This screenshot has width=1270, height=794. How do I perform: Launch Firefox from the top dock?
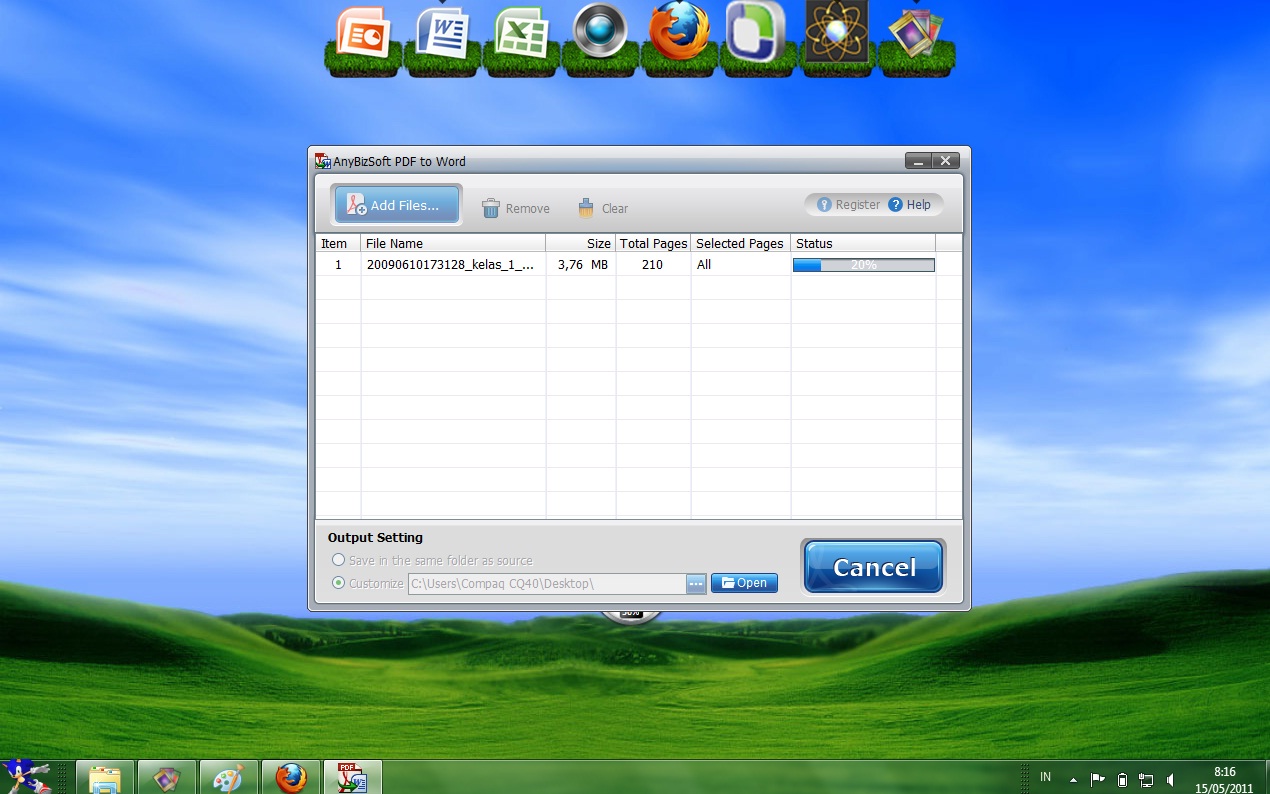pyautogui.click(x=679, y=31)
